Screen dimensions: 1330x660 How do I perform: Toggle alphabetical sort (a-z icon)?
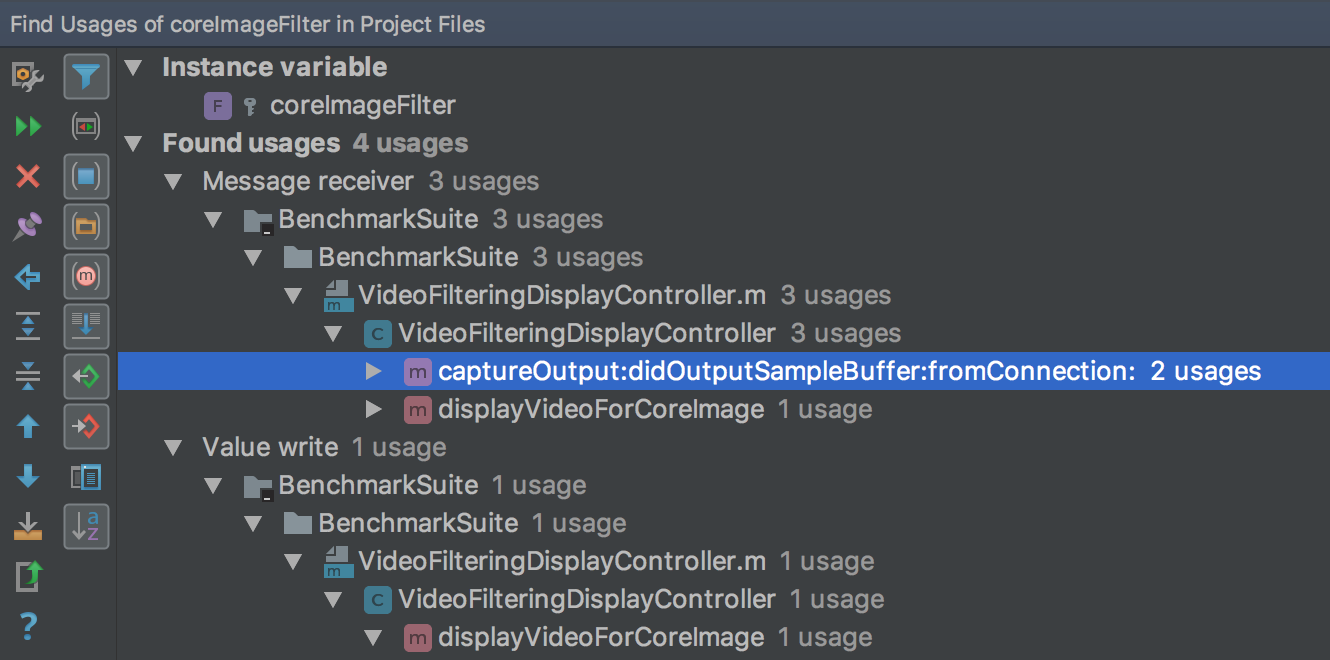pyautogui.click(x=86, y=526)
